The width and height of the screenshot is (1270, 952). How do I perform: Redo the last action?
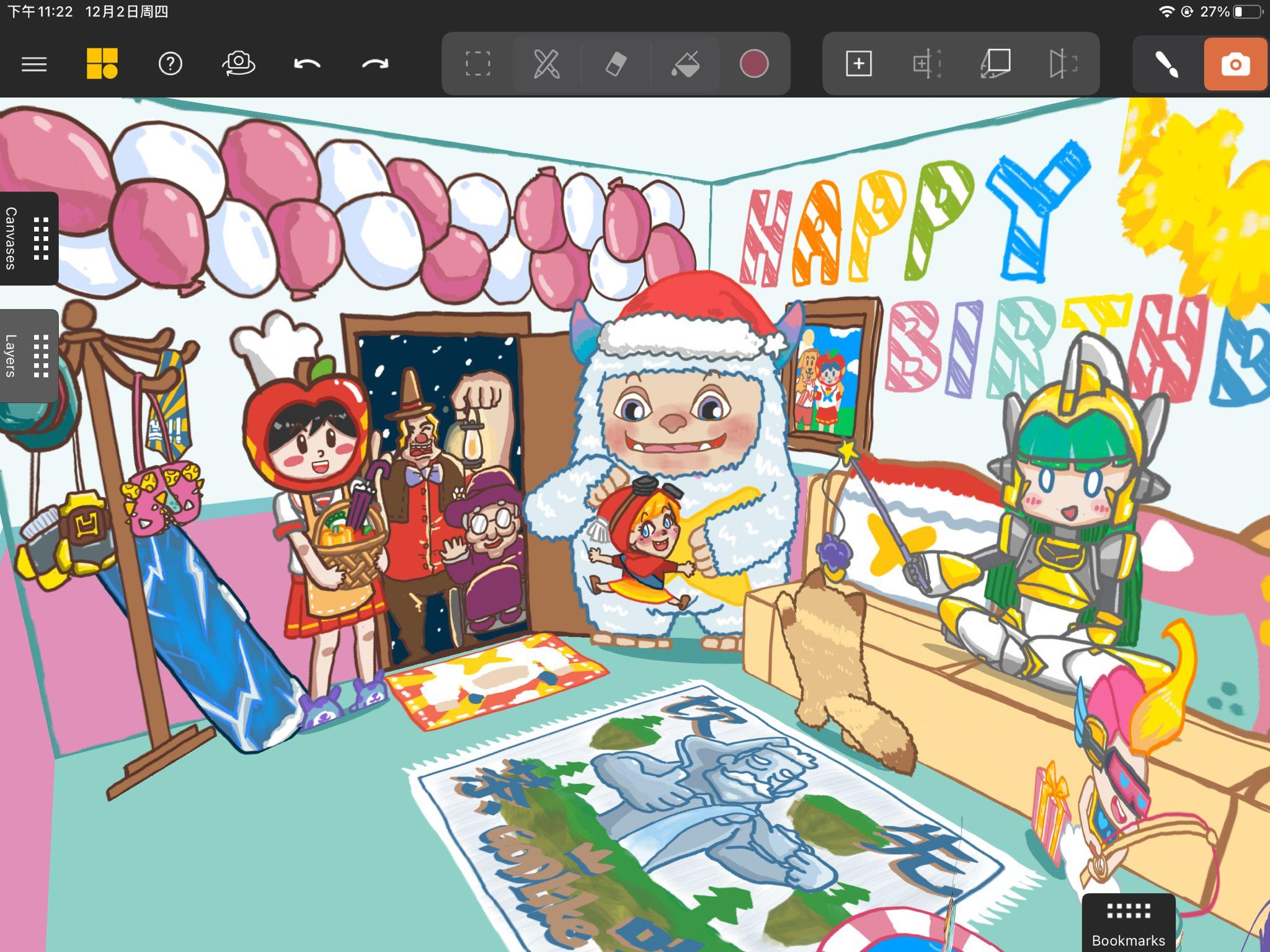click(375, 64)
